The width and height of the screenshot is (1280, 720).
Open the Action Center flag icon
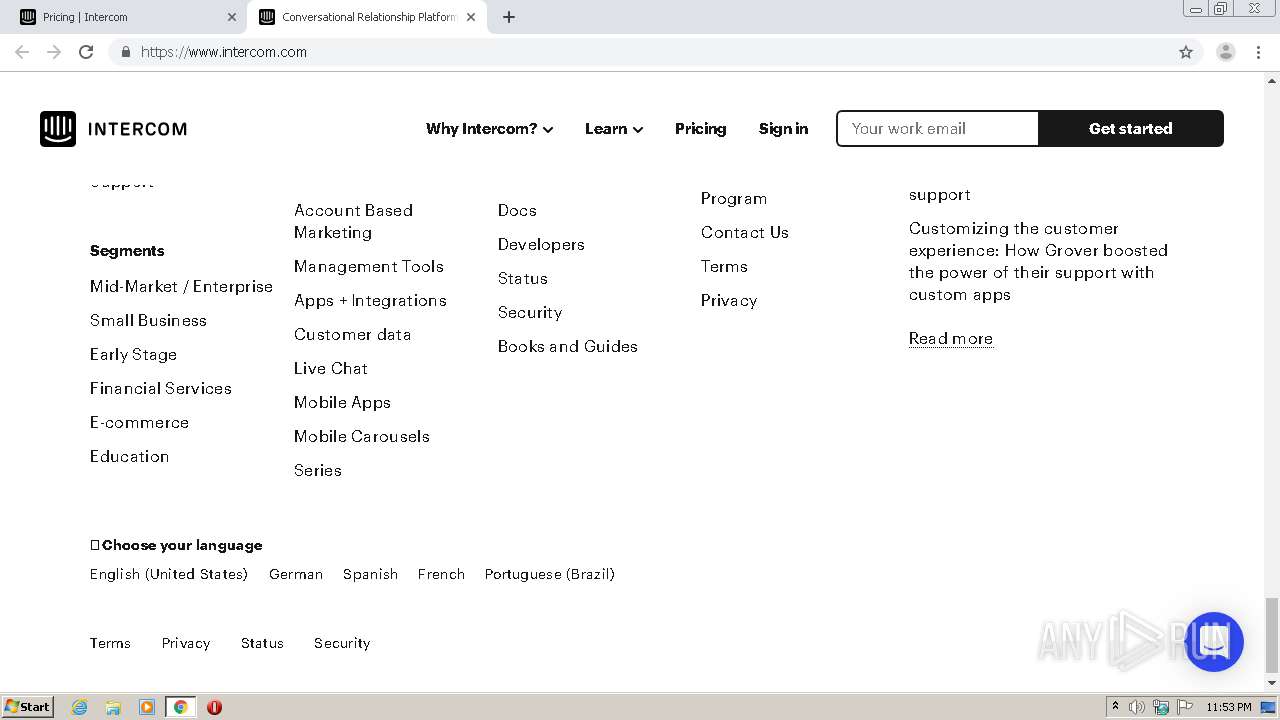[x=1185, y=707]
